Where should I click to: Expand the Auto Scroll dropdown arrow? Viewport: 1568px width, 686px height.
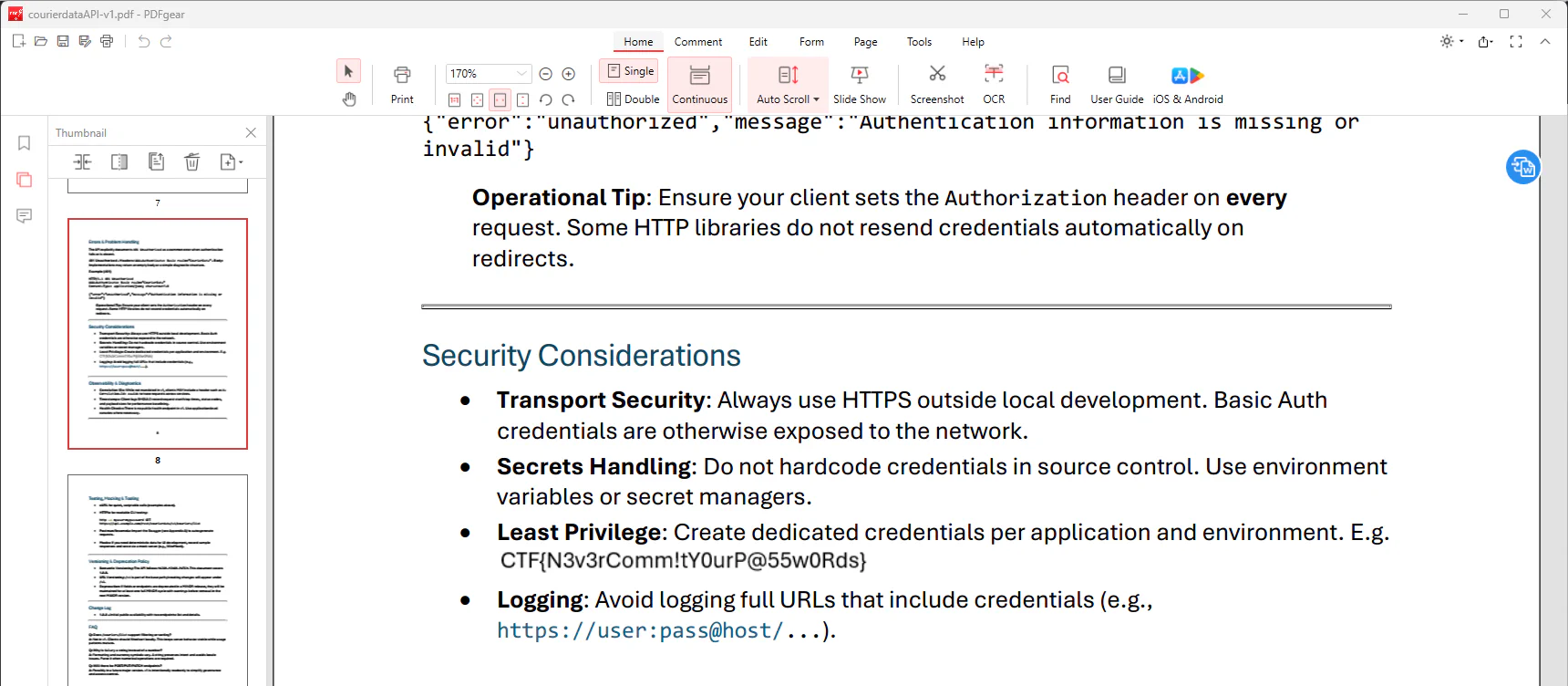point(817,99)
